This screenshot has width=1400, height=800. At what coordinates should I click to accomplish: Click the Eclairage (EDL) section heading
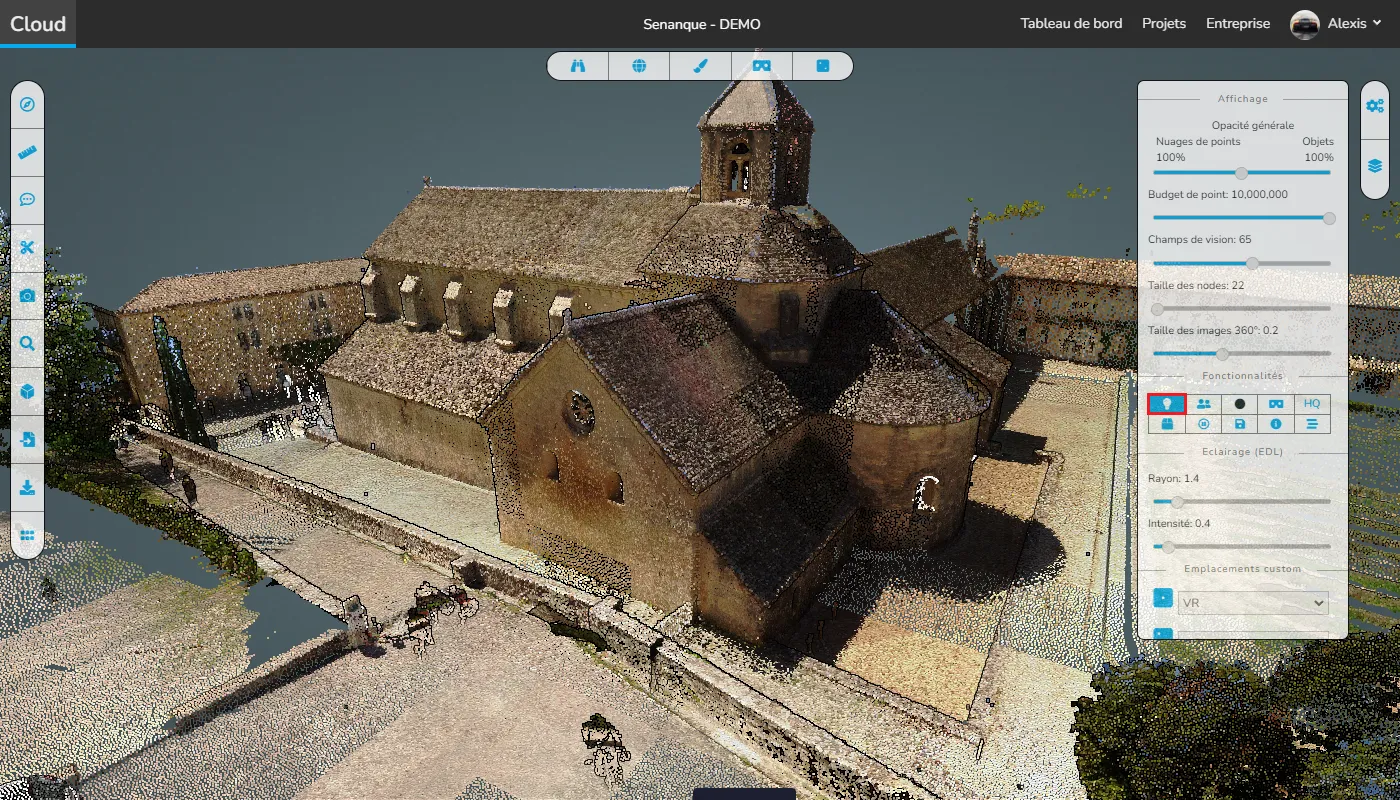click(1243, 452)
